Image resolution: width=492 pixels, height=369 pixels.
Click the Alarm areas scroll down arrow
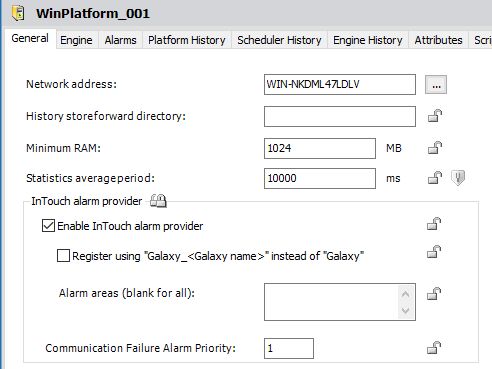pyautogui.click(x=406, y=311)
